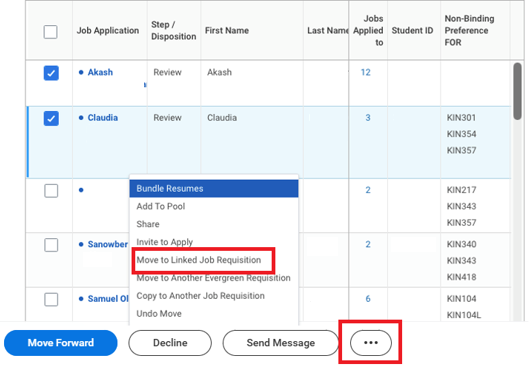
Task: Click Review status in Claudia row
Action: click(x=167, y=118)
